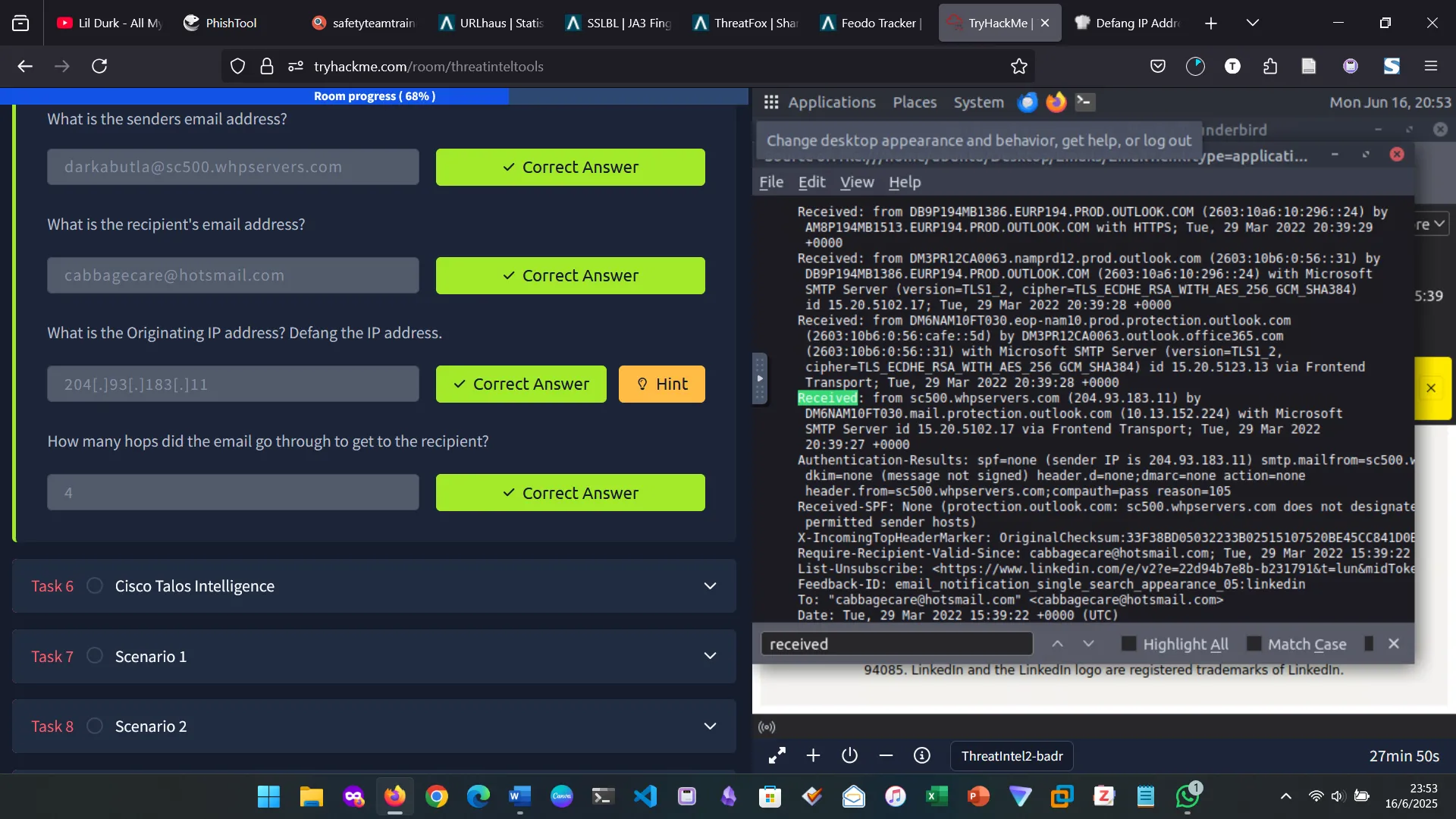The image size is (1456, 819).
Task: Click the info icon on VM toolbar
Action: (x=921, y=755)
